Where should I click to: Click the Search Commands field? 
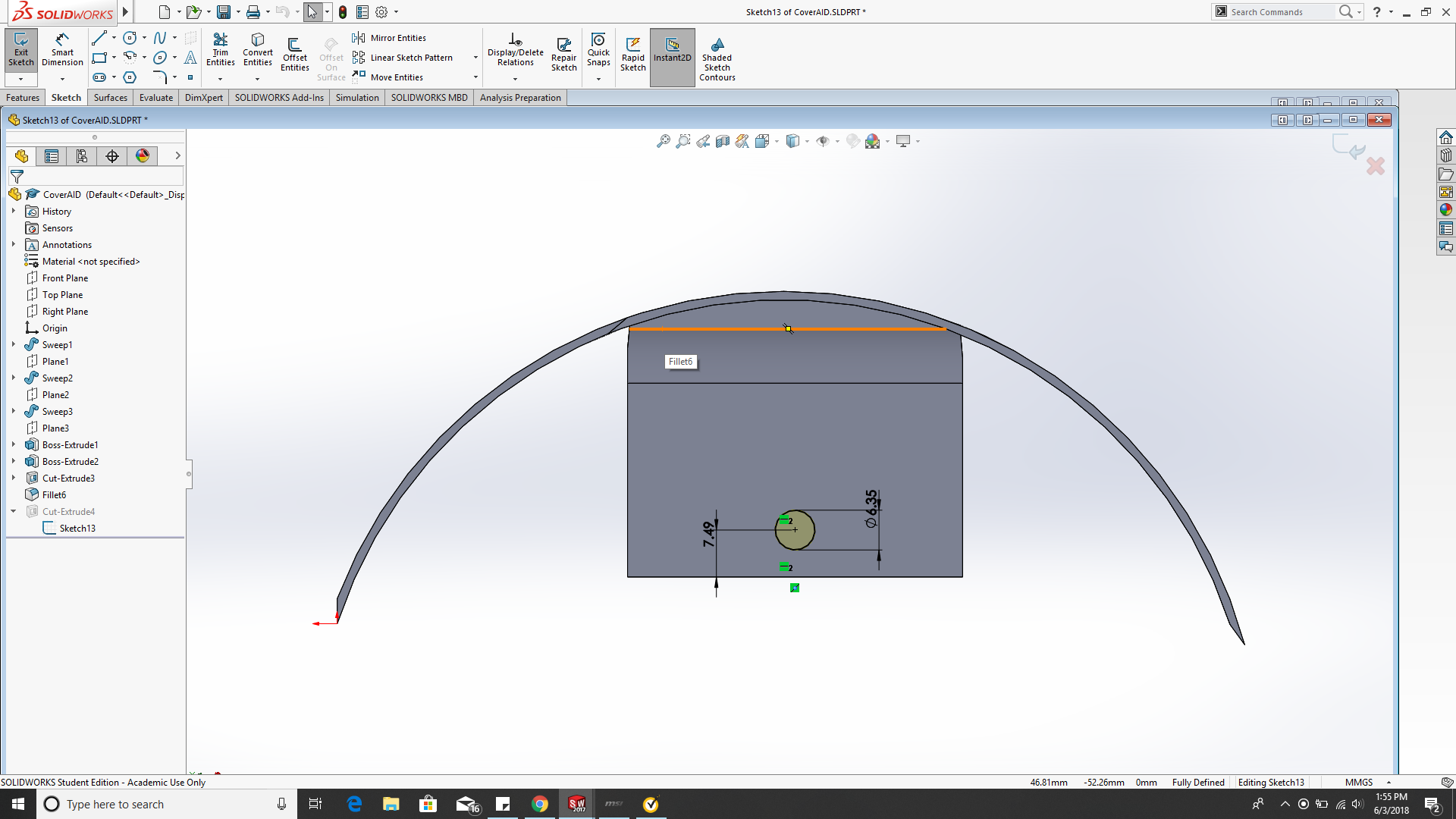click(1281, 12)
